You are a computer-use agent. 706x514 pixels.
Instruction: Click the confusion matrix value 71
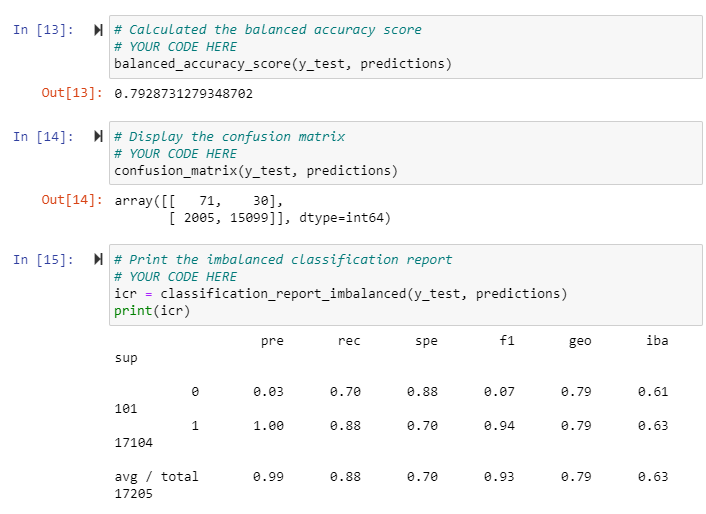pos(207,201)
